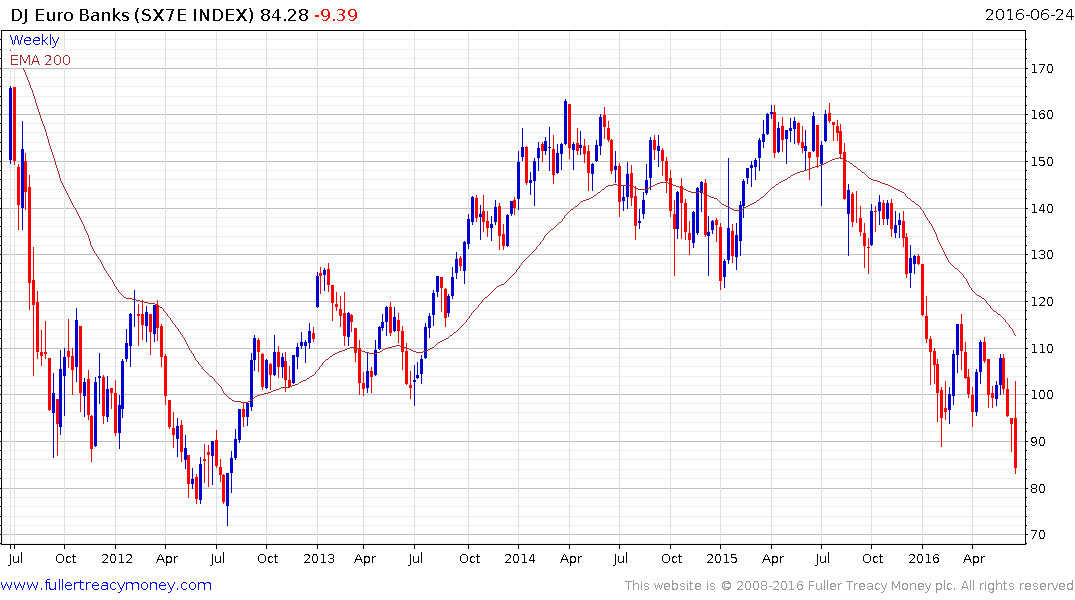Click the 150 price axis label

point(1042,161)
